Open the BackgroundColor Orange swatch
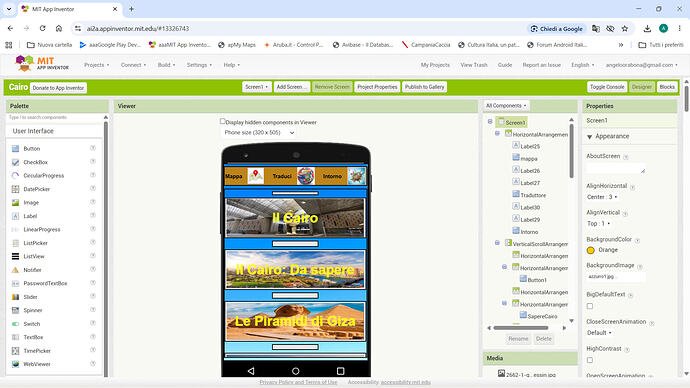 pyautogui.click(x=591, y=250)
